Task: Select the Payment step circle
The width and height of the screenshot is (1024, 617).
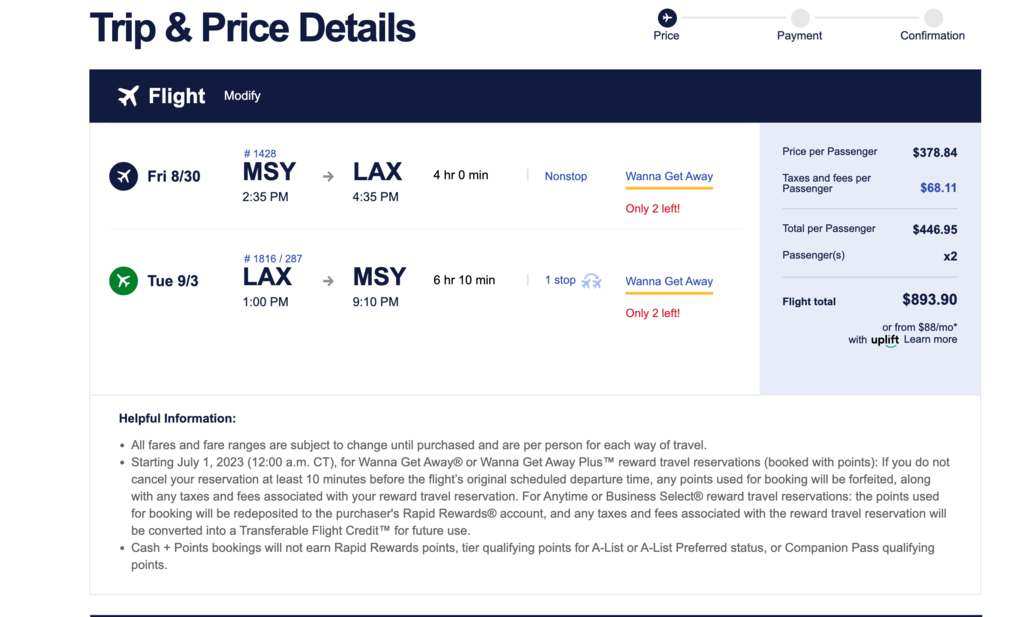Action: click(x=800, y=17)
